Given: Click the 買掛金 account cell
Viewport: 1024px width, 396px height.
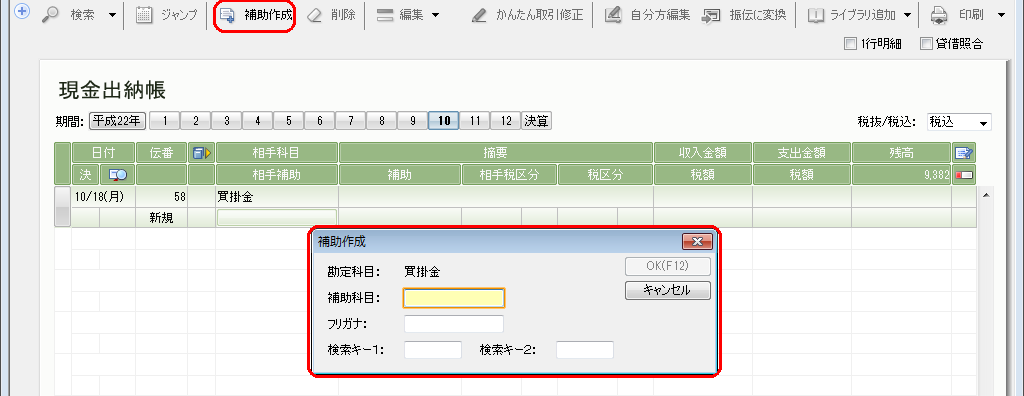Looking at the screenshot, I should 277,197.
